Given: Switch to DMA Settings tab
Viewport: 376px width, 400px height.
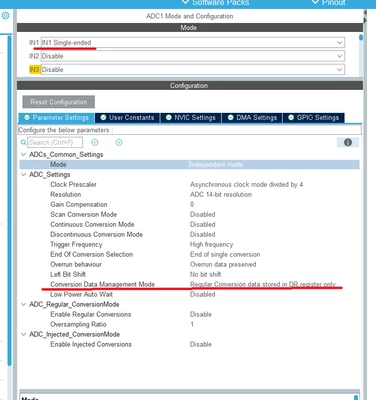Looking at the screenshot, I should (252, 118).
